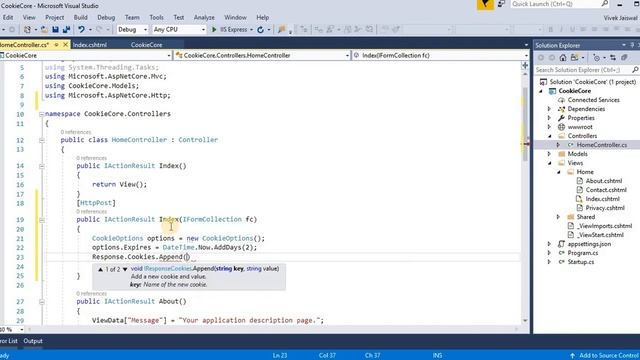Collapse the HomeController class code block
The height and width of the screenshot is (360, 640).
(x=41, y=140)
